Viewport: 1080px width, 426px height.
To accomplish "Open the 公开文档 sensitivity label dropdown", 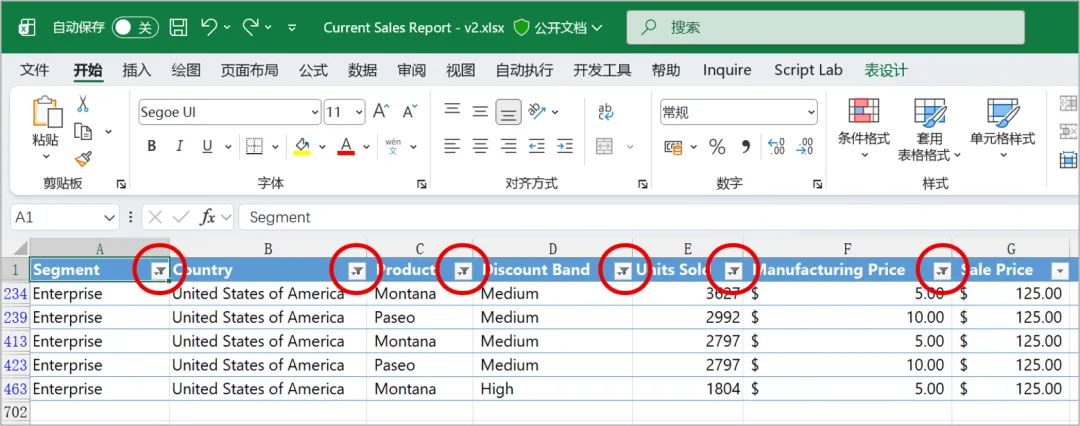I will coord(559,28).
